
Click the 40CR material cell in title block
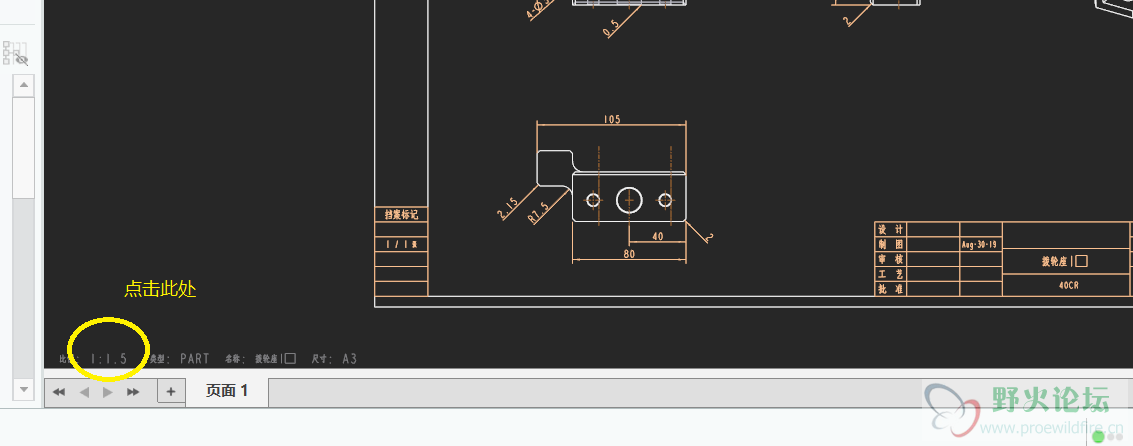[x=1069, y=286]
